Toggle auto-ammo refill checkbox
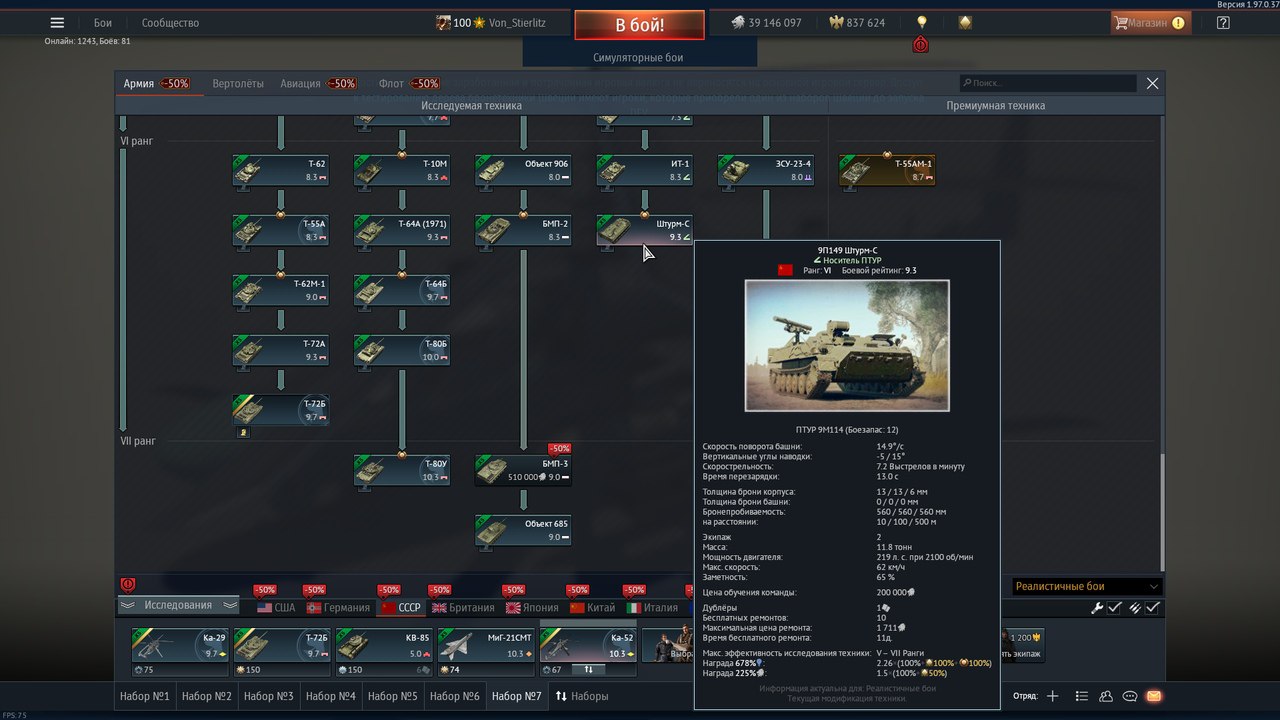 coord(1153,608)
